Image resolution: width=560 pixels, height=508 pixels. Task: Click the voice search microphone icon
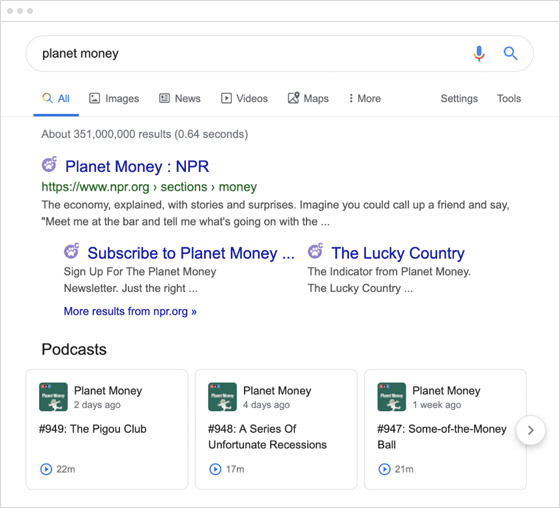coord(479,54)
